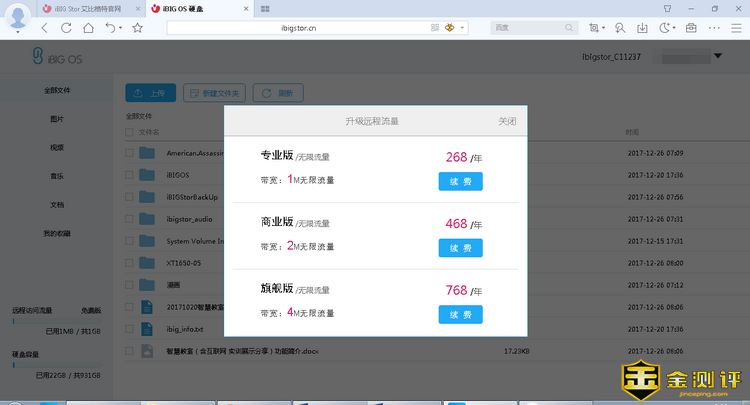Click 续费 for the 专业版 plan

pyautogui.click(x=460, y=181)
